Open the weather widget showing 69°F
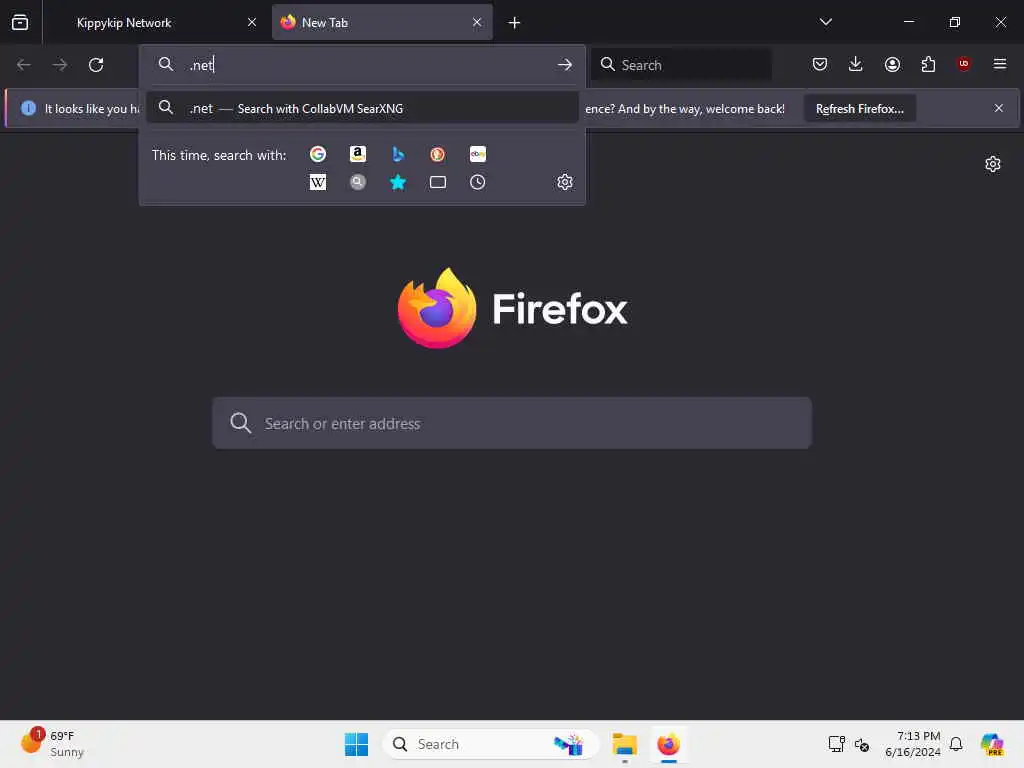Screen dimensions: 1024x768 (52, 744)
